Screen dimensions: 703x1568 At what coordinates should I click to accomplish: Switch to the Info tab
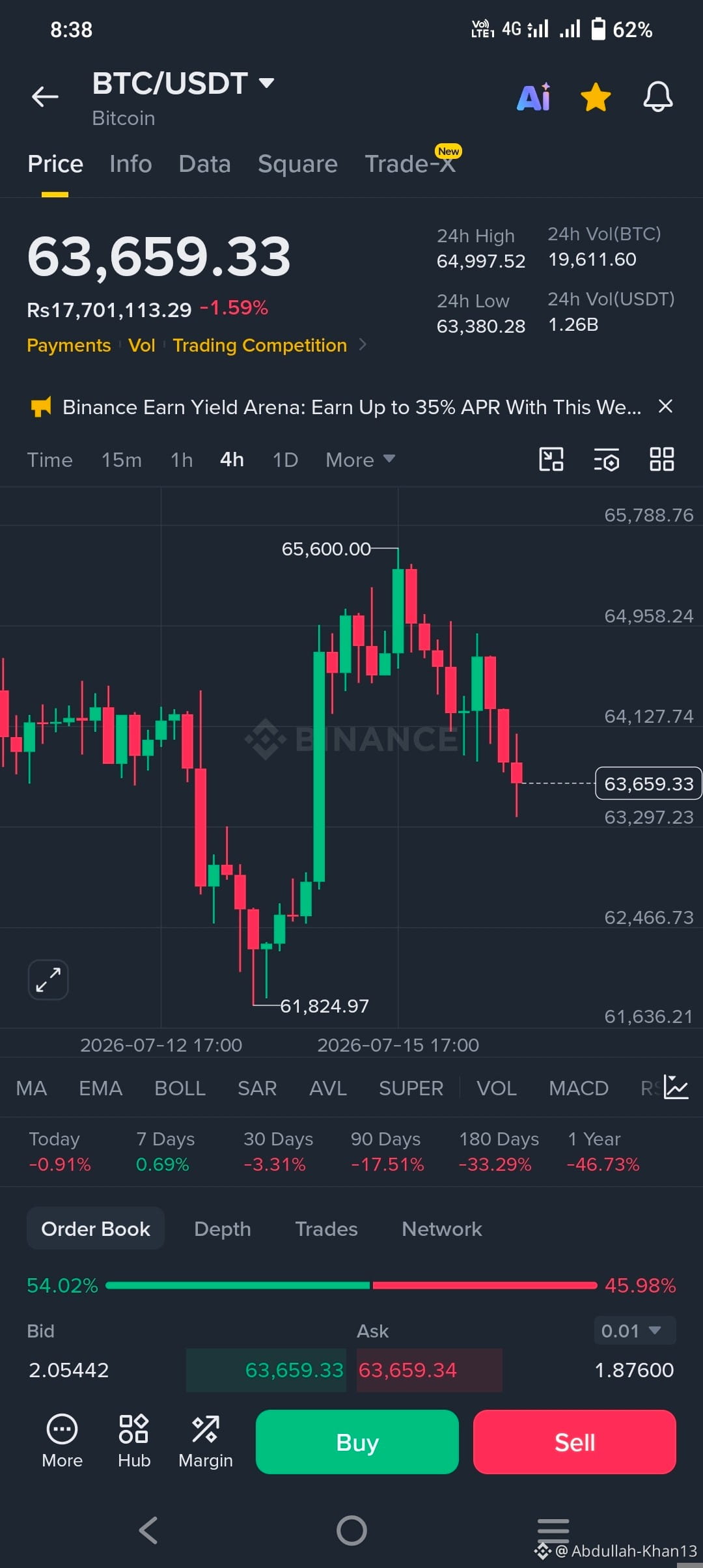(131, 164)
